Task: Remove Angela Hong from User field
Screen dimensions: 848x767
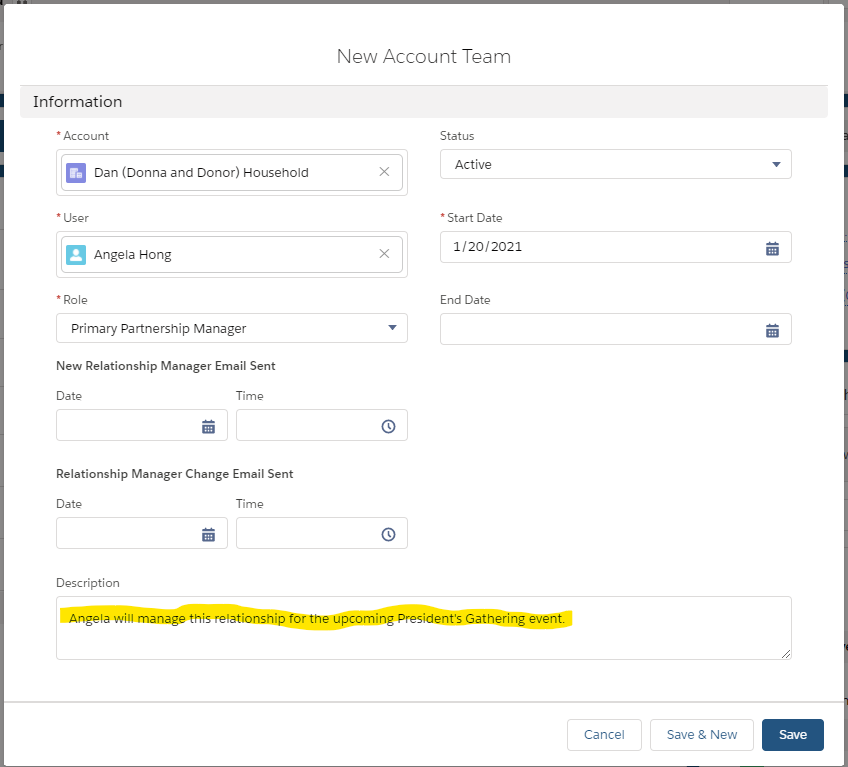Action: [x=384, y=254]
